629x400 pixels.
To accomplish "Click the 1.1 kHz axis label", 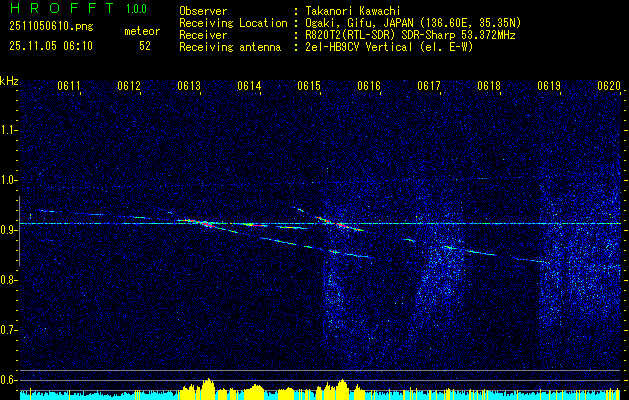I will (x=7, y=130).
